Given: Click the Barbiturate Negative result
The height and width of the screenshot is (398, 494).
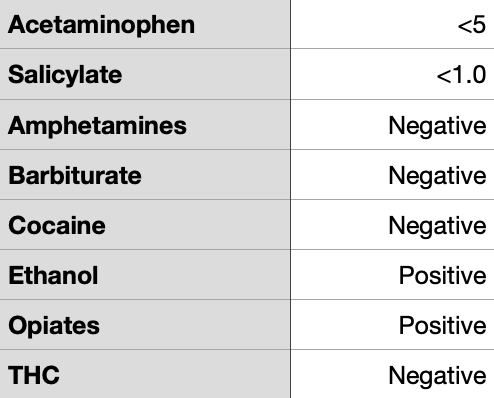Looking at the screenshot, I should 437,176.
